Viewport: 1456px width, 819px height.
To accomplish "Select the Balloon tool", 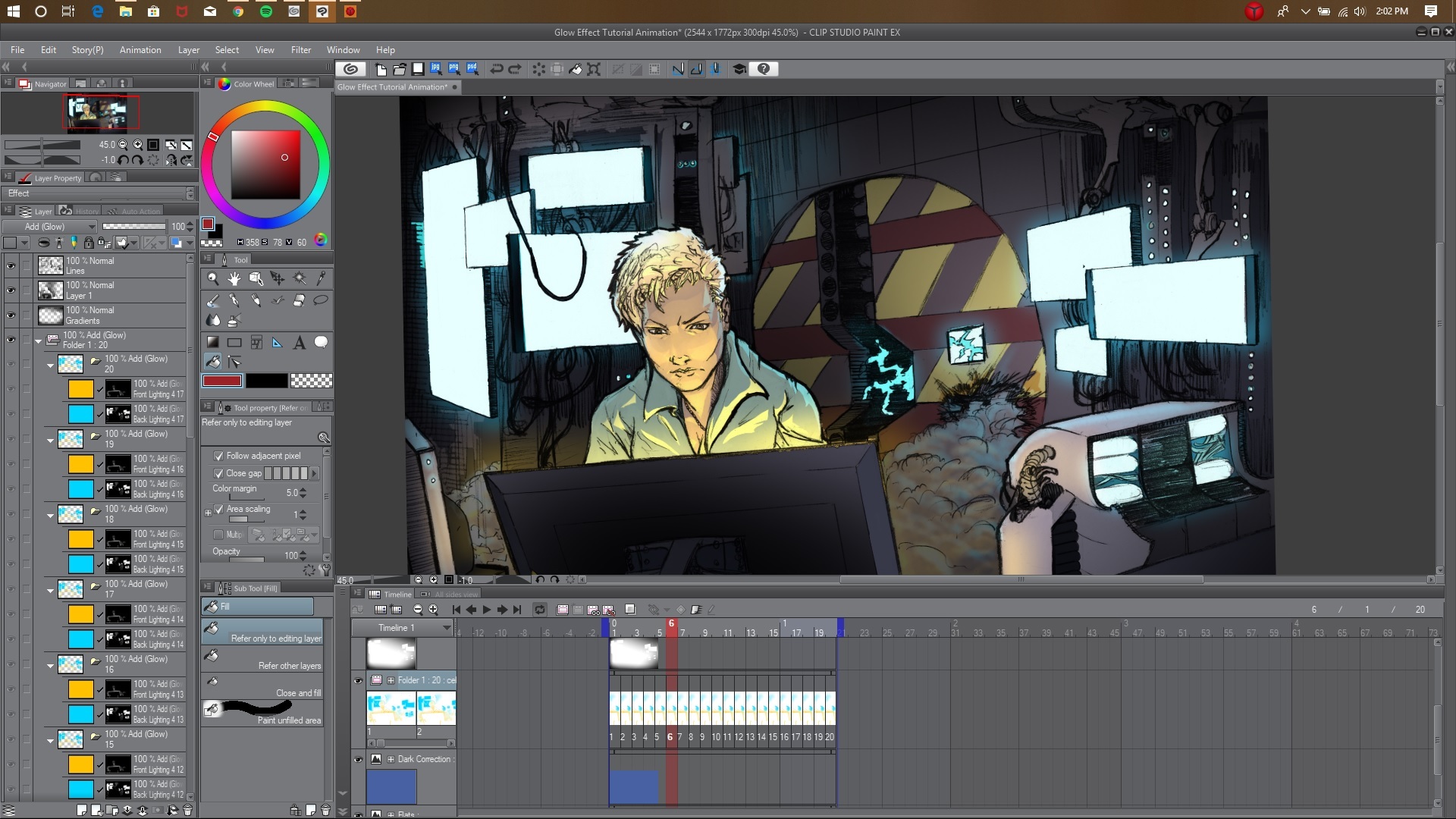I will [321, 343].
